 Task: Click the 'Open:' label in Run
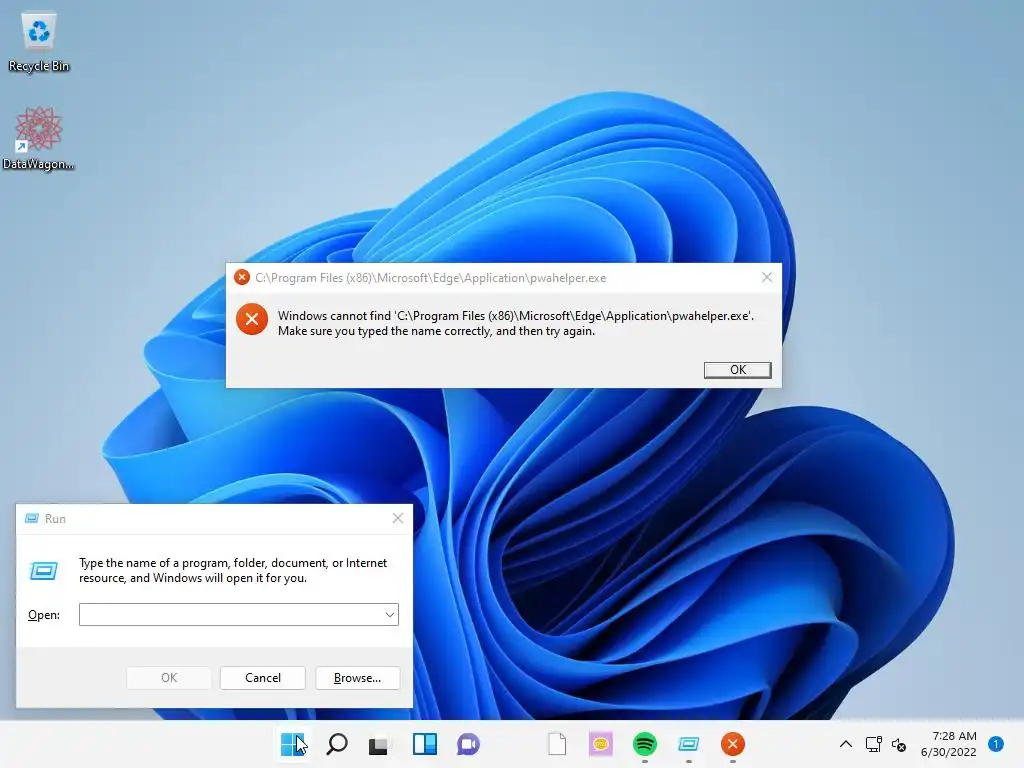(x=44, y=615)
